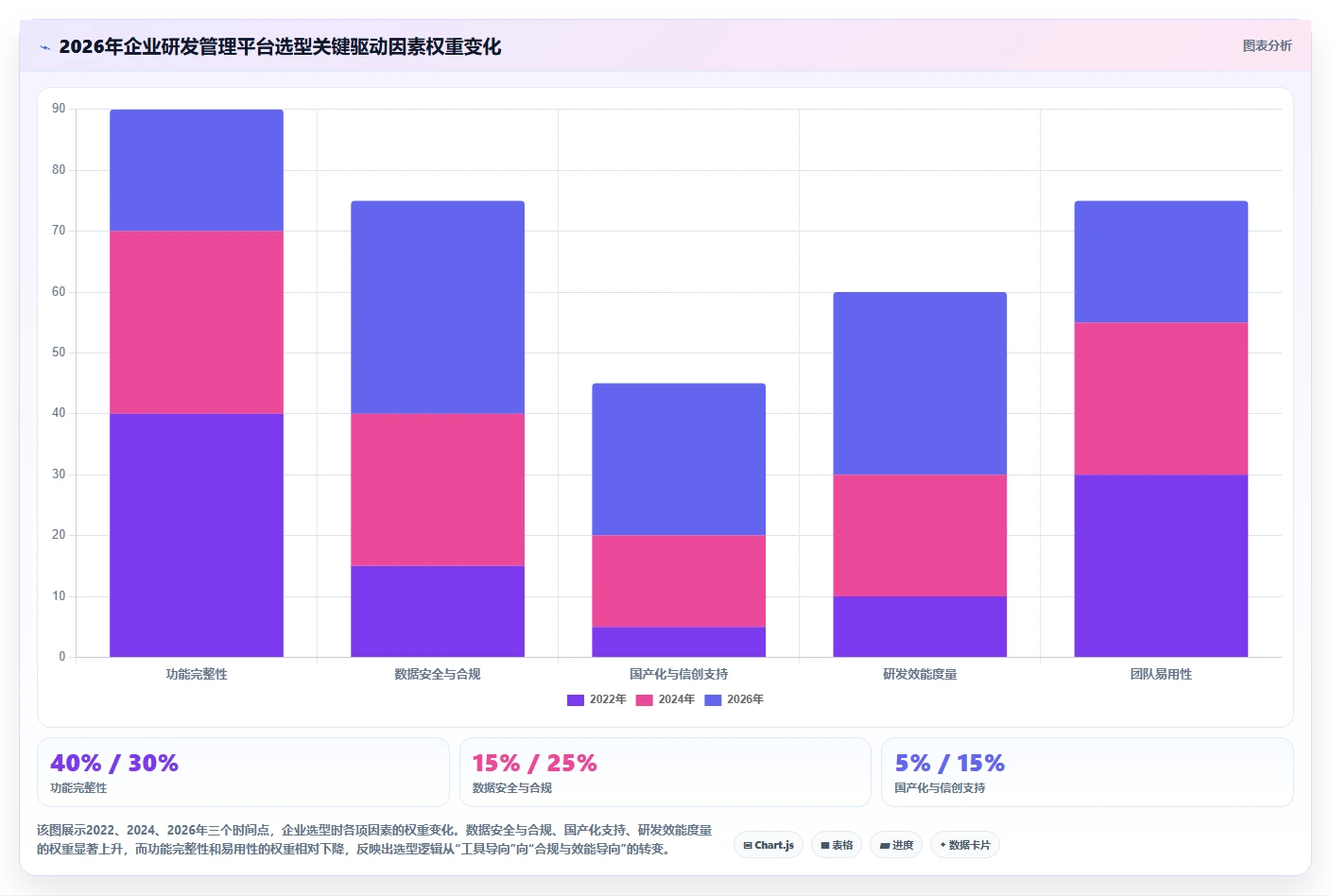Click the 2026 blue segment of 团队易用性 bar
Image resolution: width=1331 pixels, height=896 pixels.
1161,262
